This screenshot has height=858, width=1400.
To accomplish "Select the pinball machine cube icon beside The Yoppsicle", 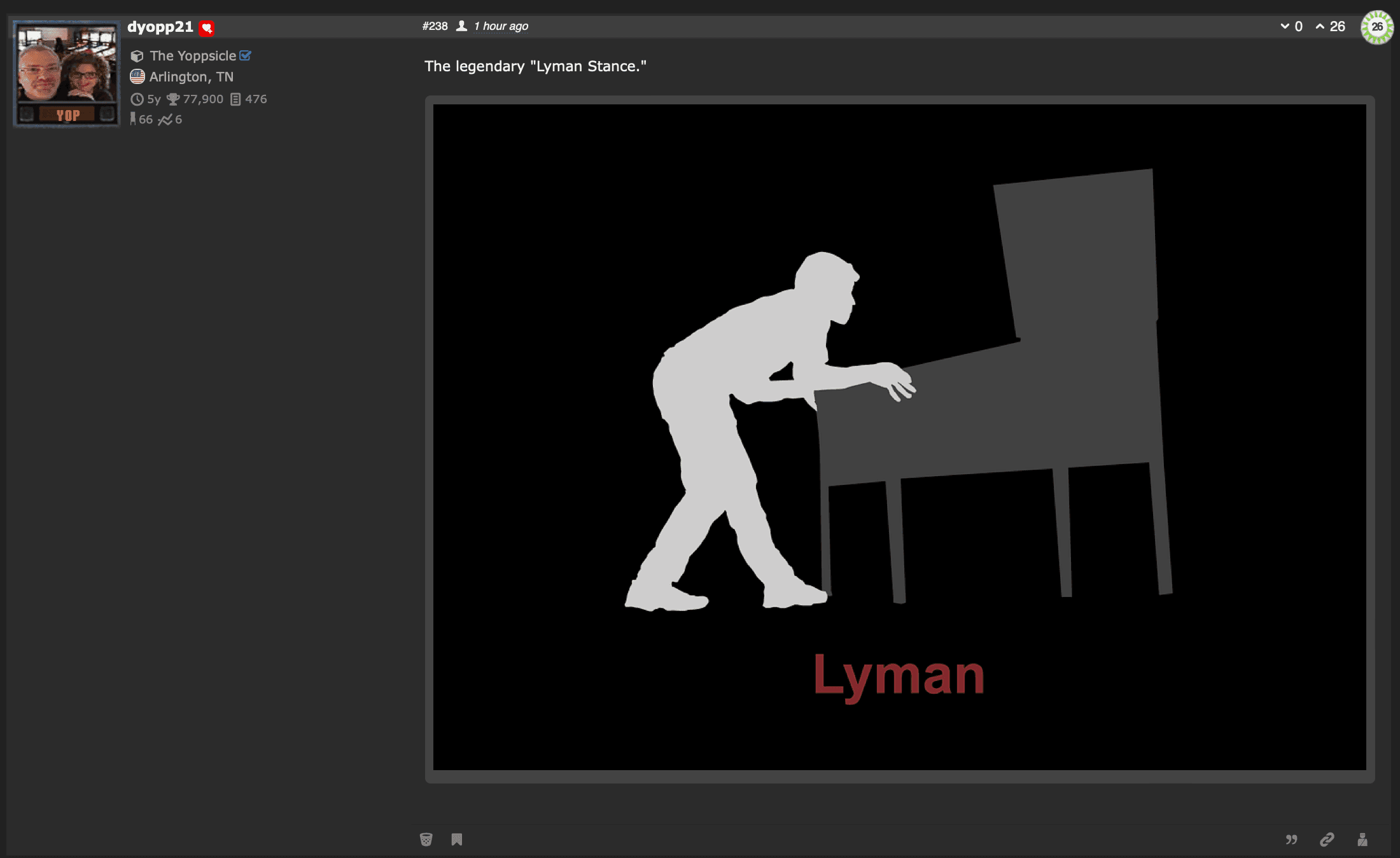I will pos(137,55).
